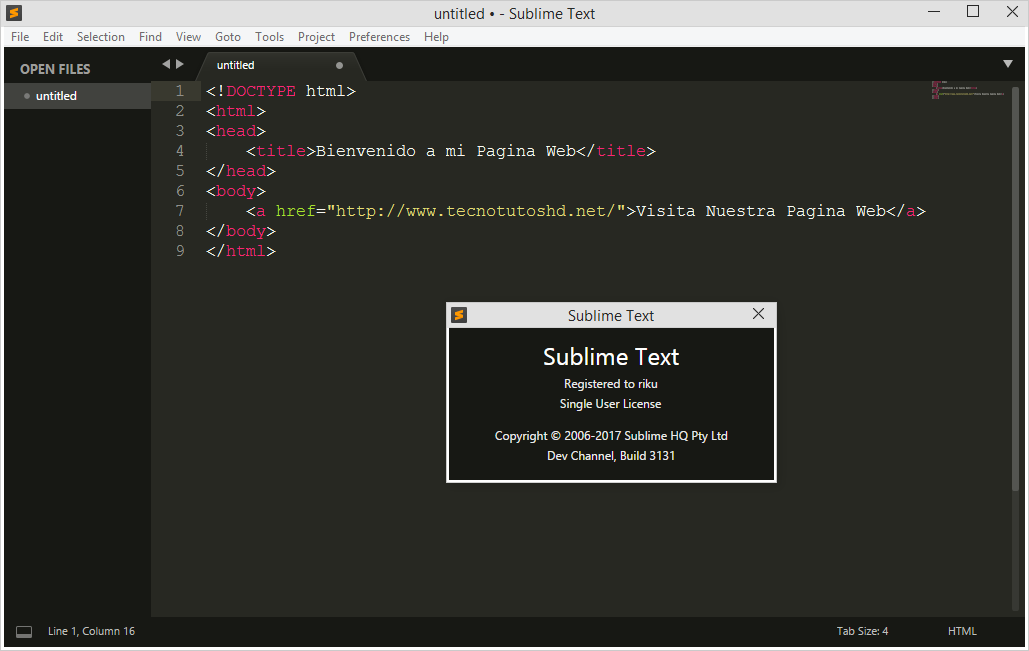Click line number 7 in the gutter

[180, 211]
